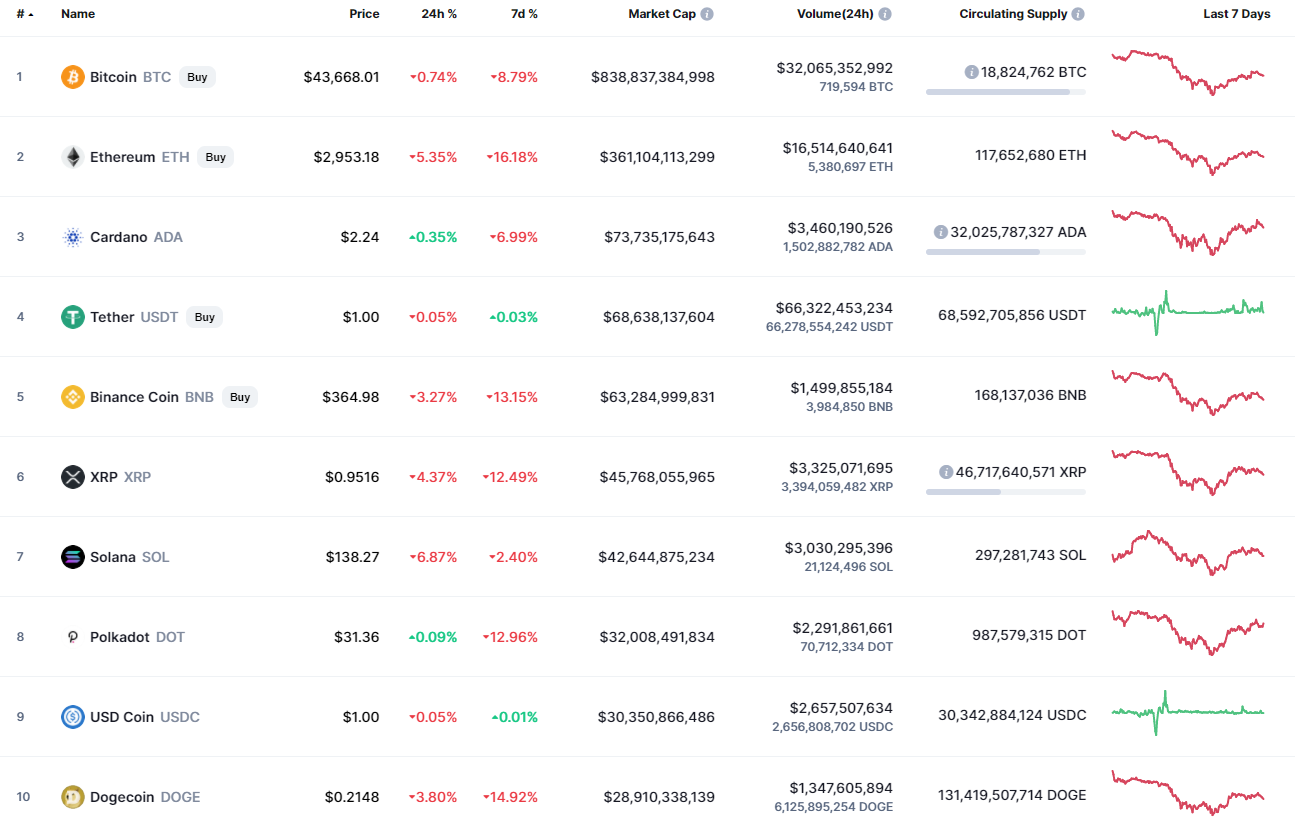This screenshot has height=825, width=1295.
Task: Open Polkadot 7-day sparkline chart
Action: click(x=1188, y=632)
